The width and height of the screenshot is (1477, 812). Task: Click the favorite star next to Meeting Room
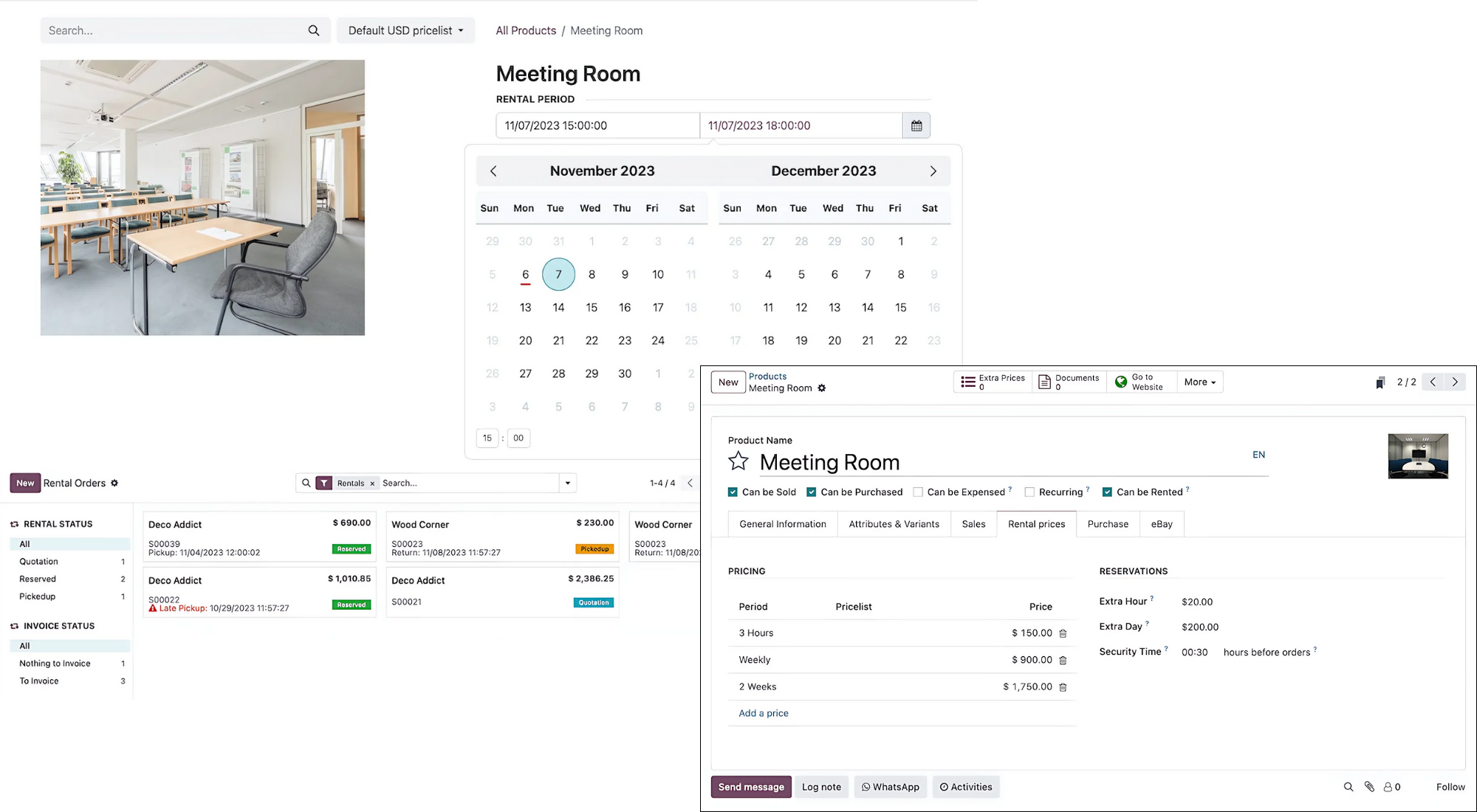pos(738,461)
